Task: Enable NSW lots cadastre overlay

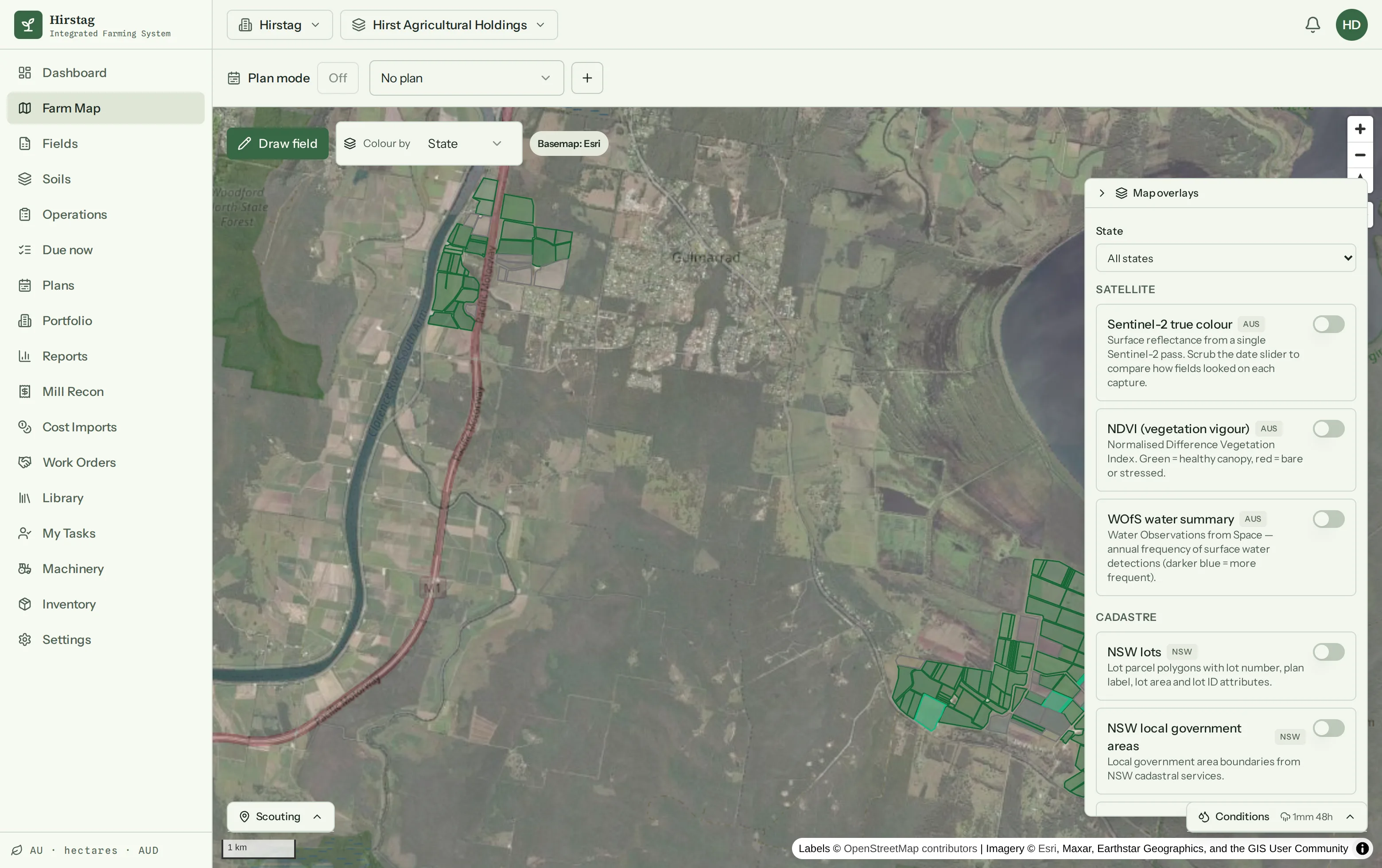Action: 1328,652
